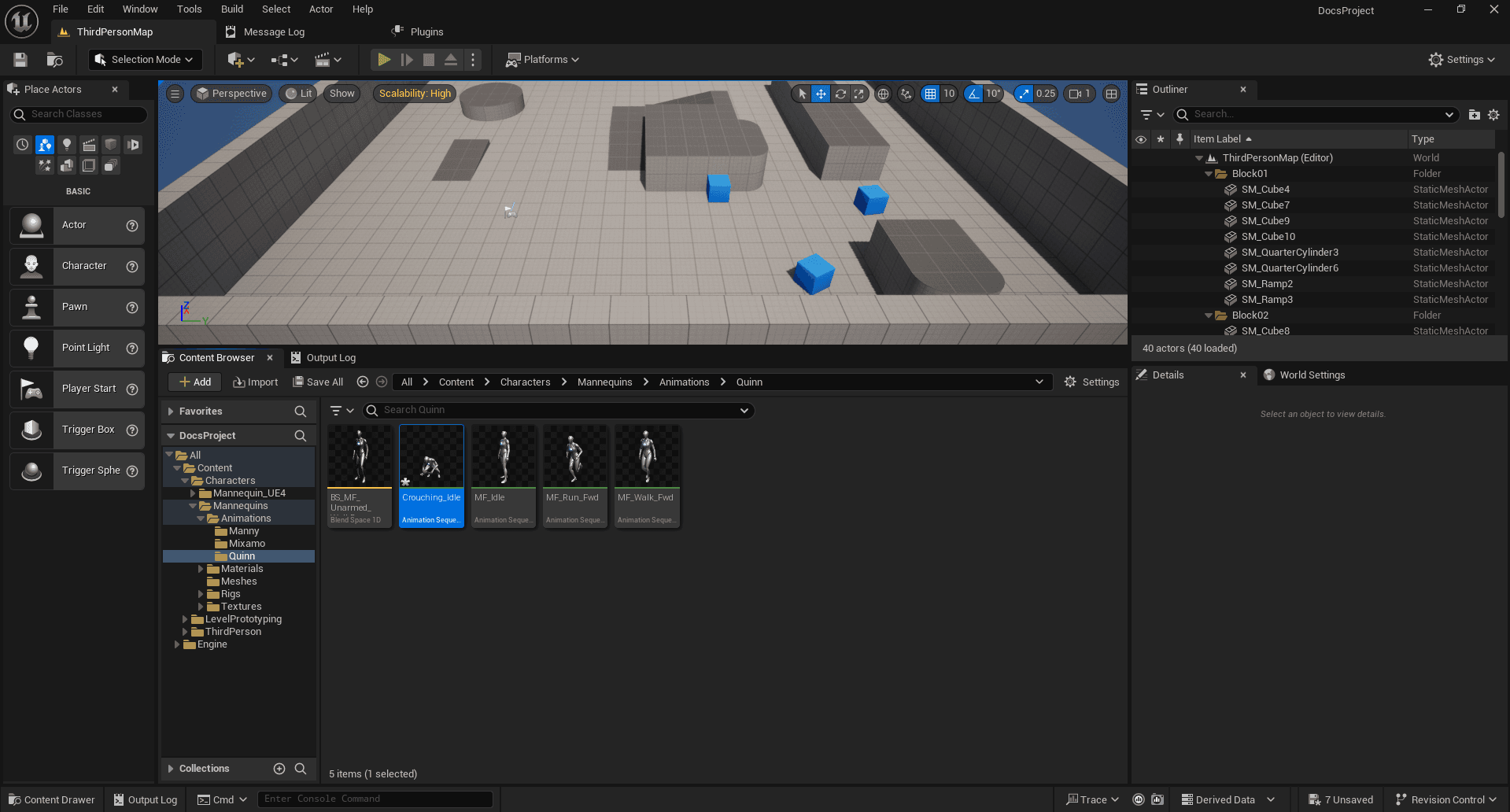
Task: Open play options three-dot menu
Action: click(473, 60)
